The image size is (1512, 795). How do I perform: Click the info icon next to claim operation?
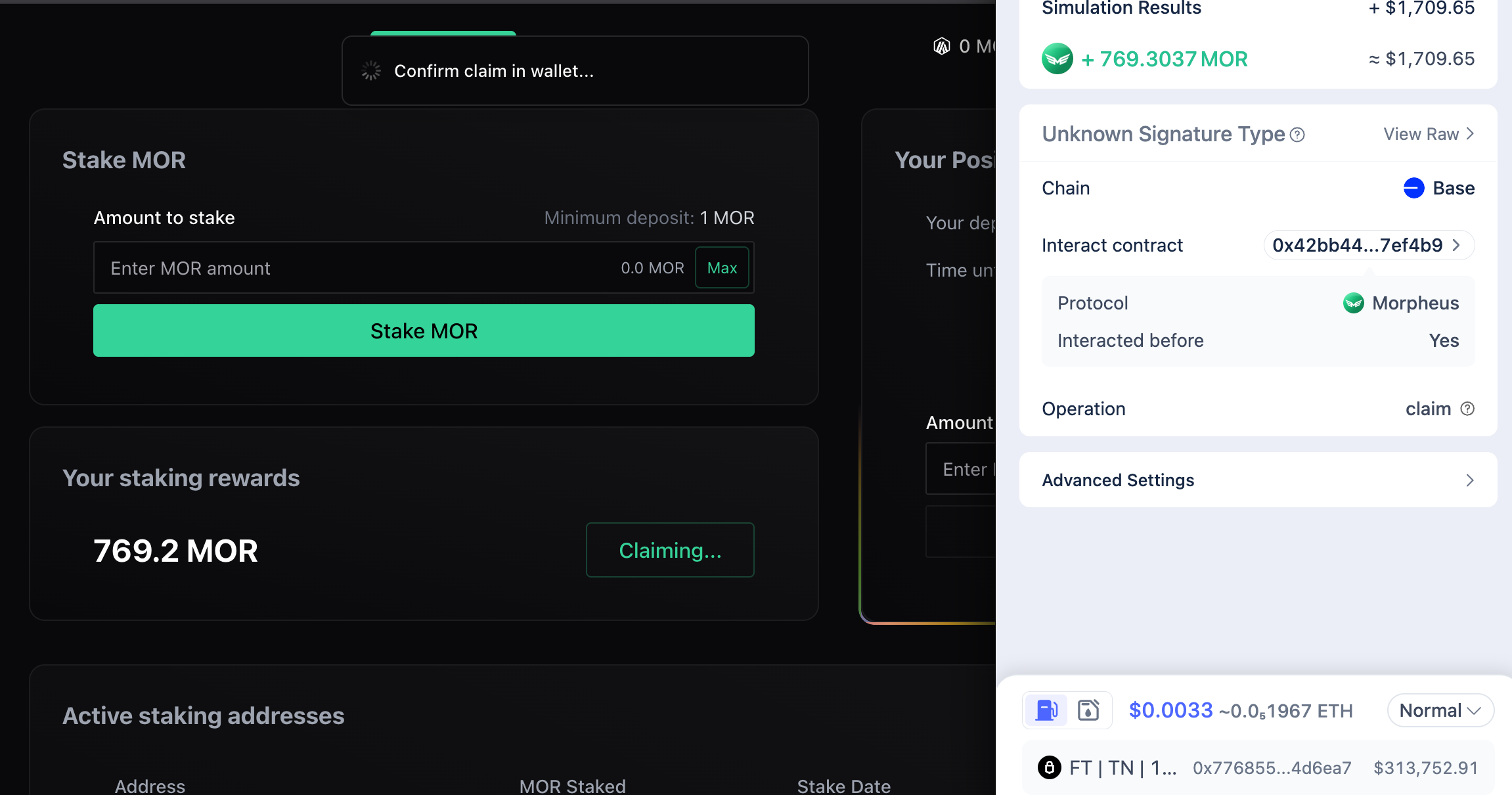(1467, 409)
